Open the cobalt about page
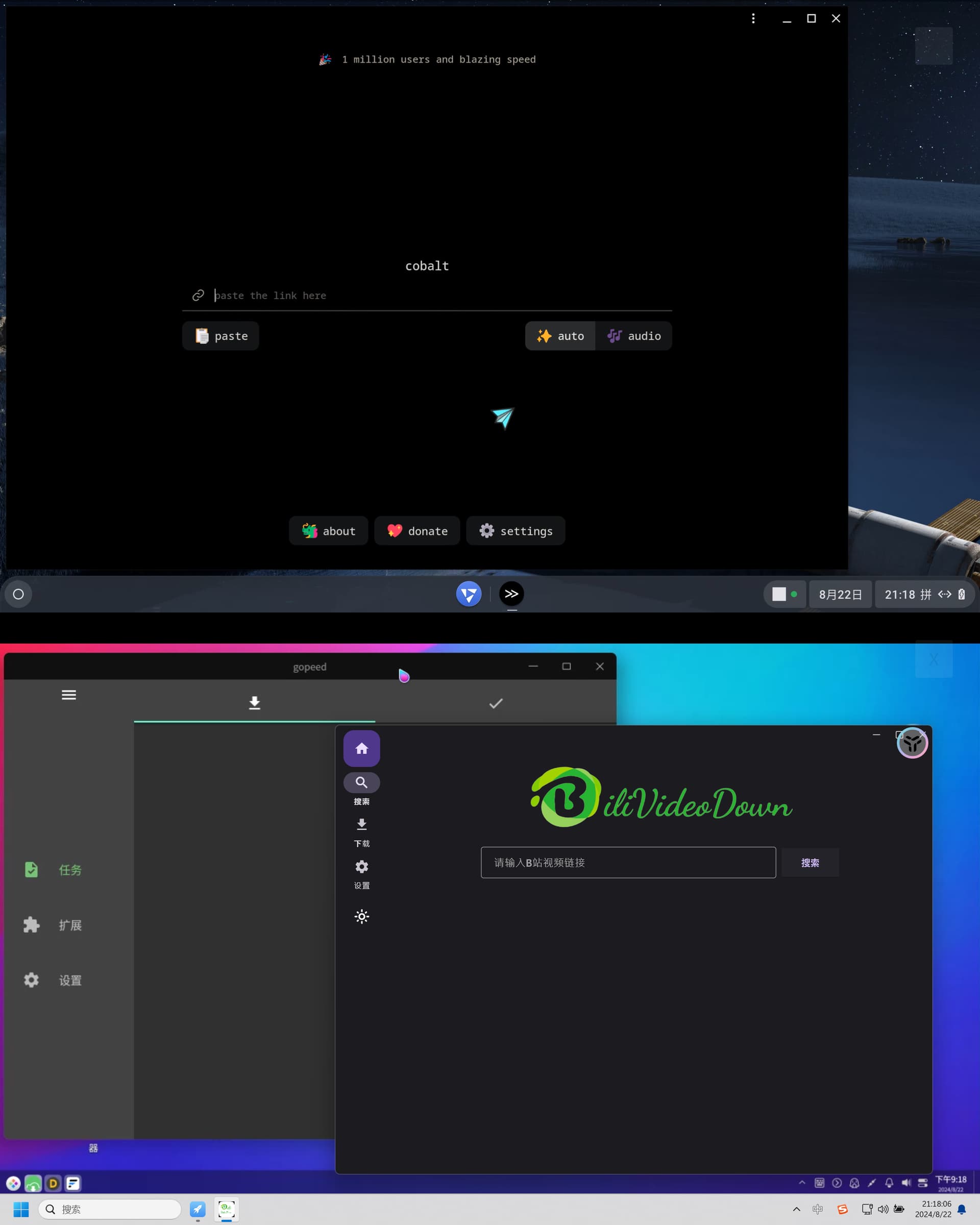The height and width of the screenshot is (1225, 980). pyautogui.click(x=328, y=531)
